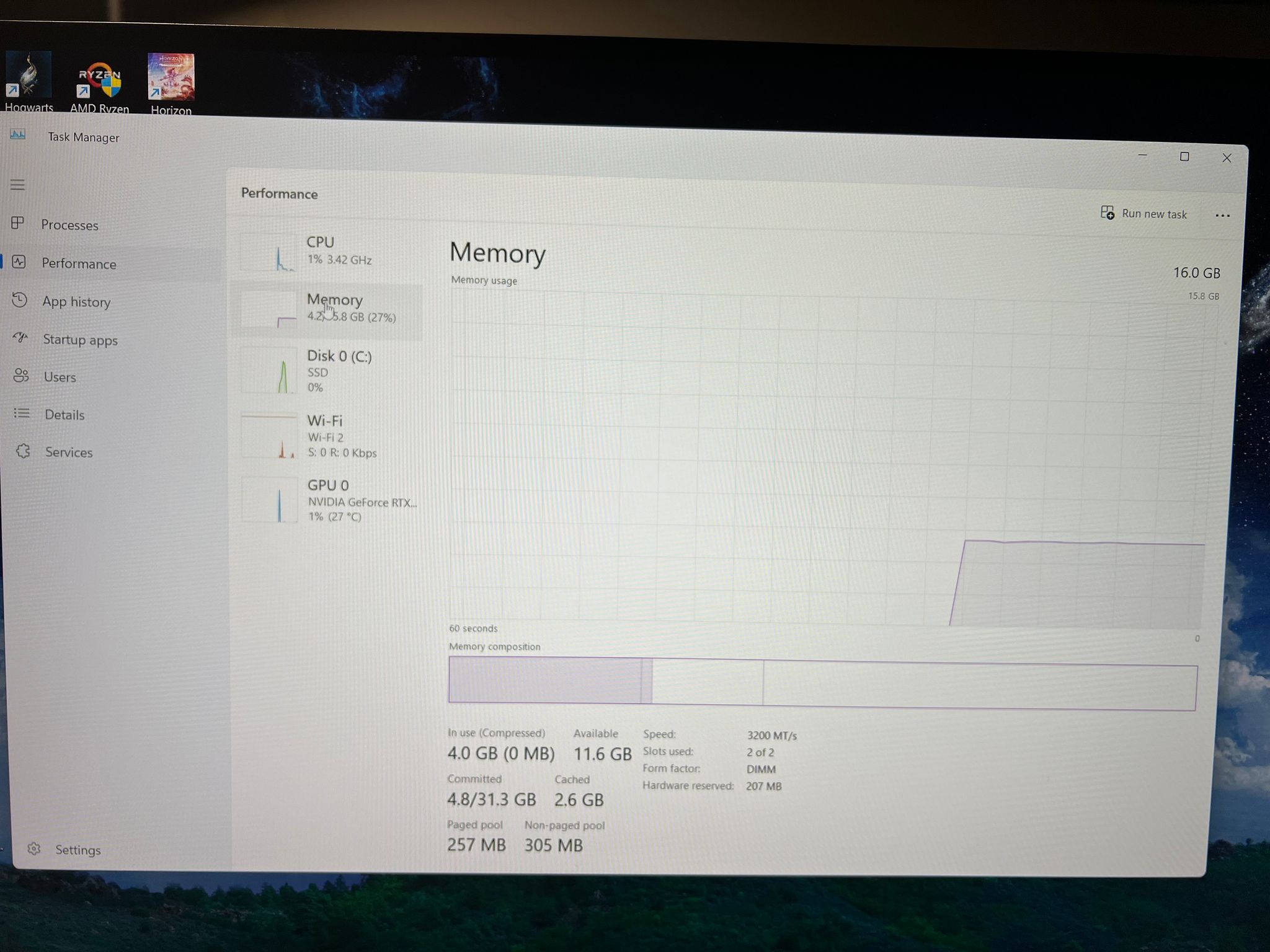This screenshot has width=1270, height=952.
Task: Click the Run new task label
Action: pyautogui.click(x=1154, y=214)
